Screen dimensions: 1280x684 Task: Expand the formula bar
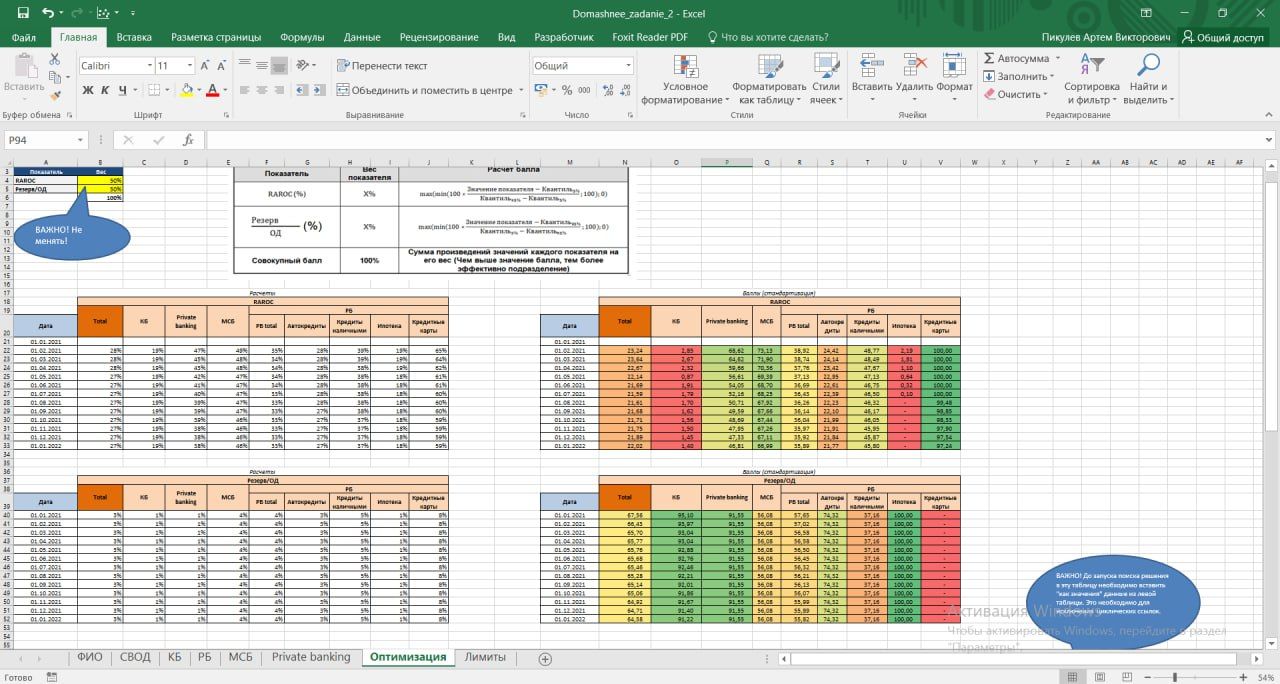[x=1267, y=140]
